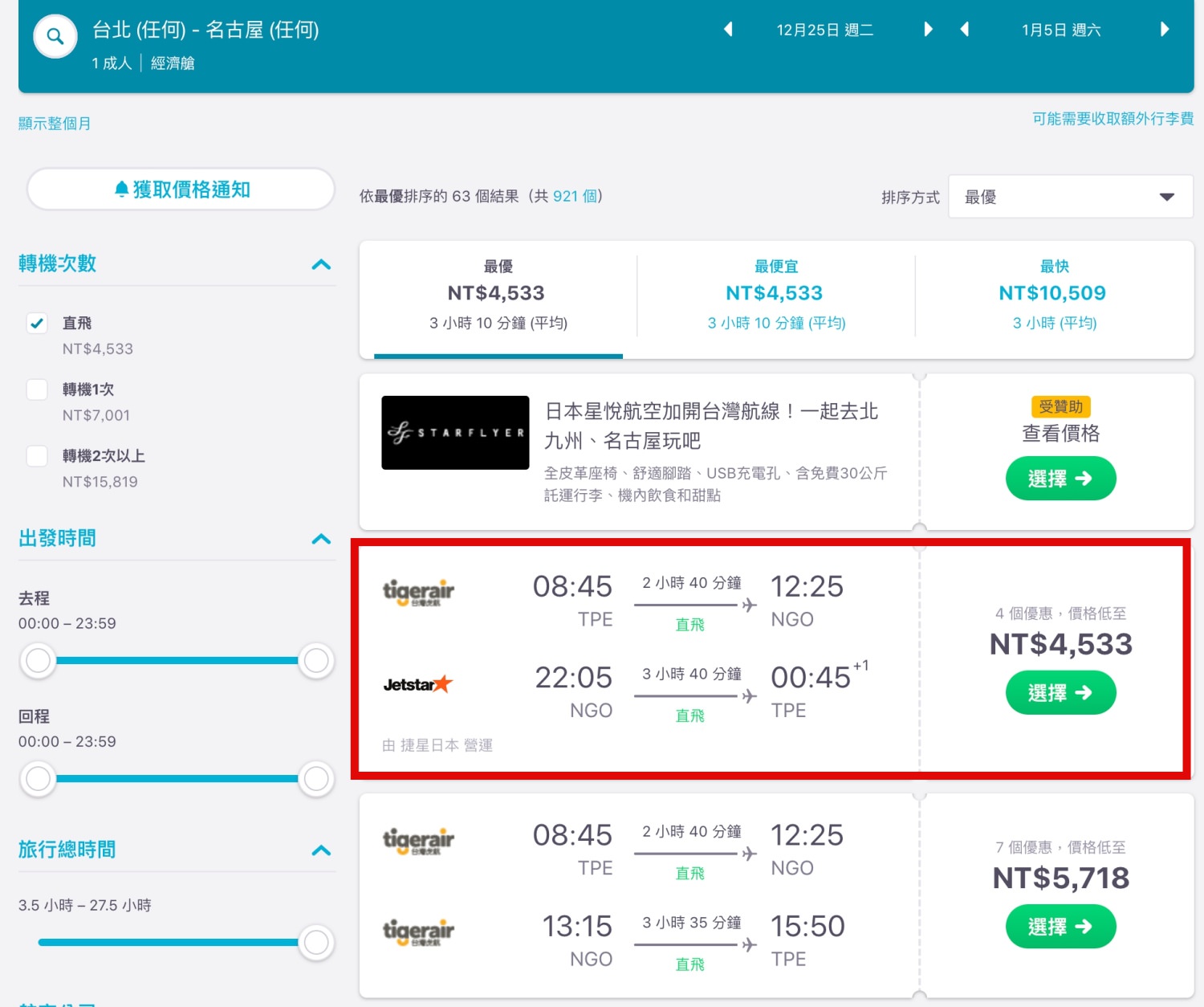The height and width of the screenshot is (1007, 1204).
Task: Click left handle of 去程 time slider
Action: tap(38, 661)
